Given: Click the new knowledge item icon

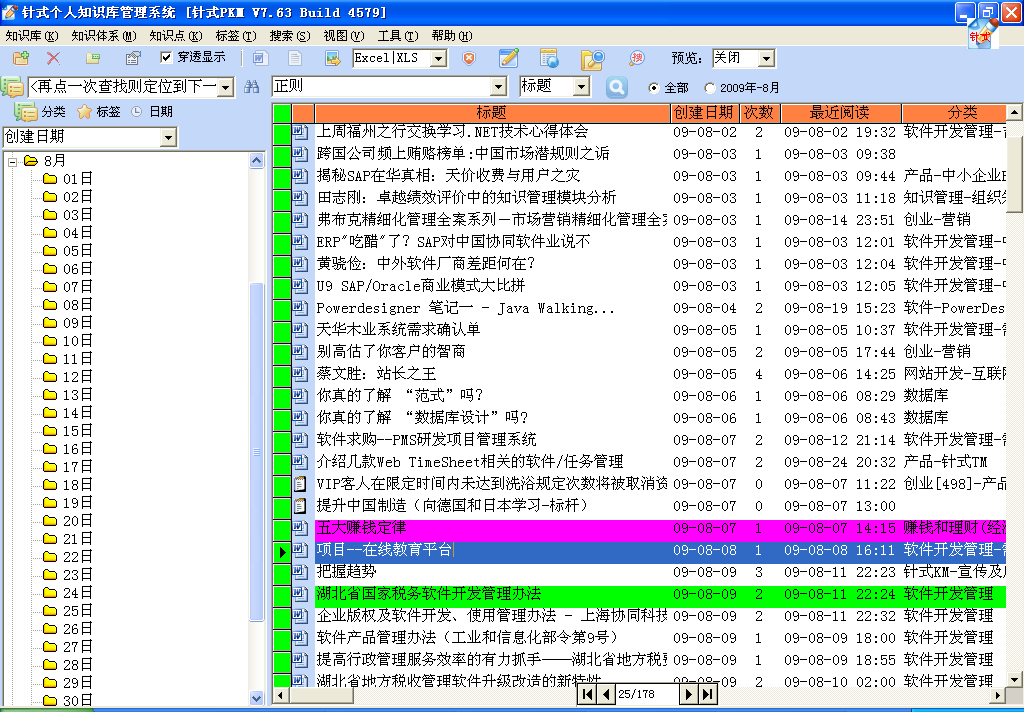Looking at the screenshot, I should click(21, 58).
